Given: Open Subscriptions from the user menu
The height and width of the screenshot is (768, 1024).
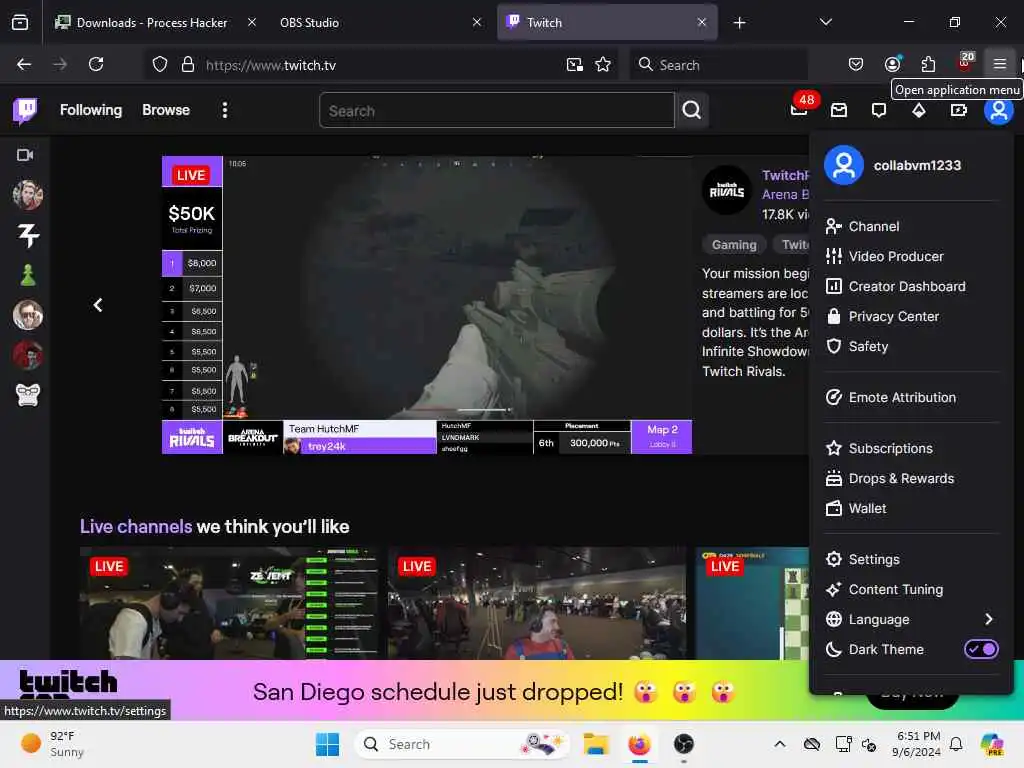Looking at the screenshot, I should point(911,449).
